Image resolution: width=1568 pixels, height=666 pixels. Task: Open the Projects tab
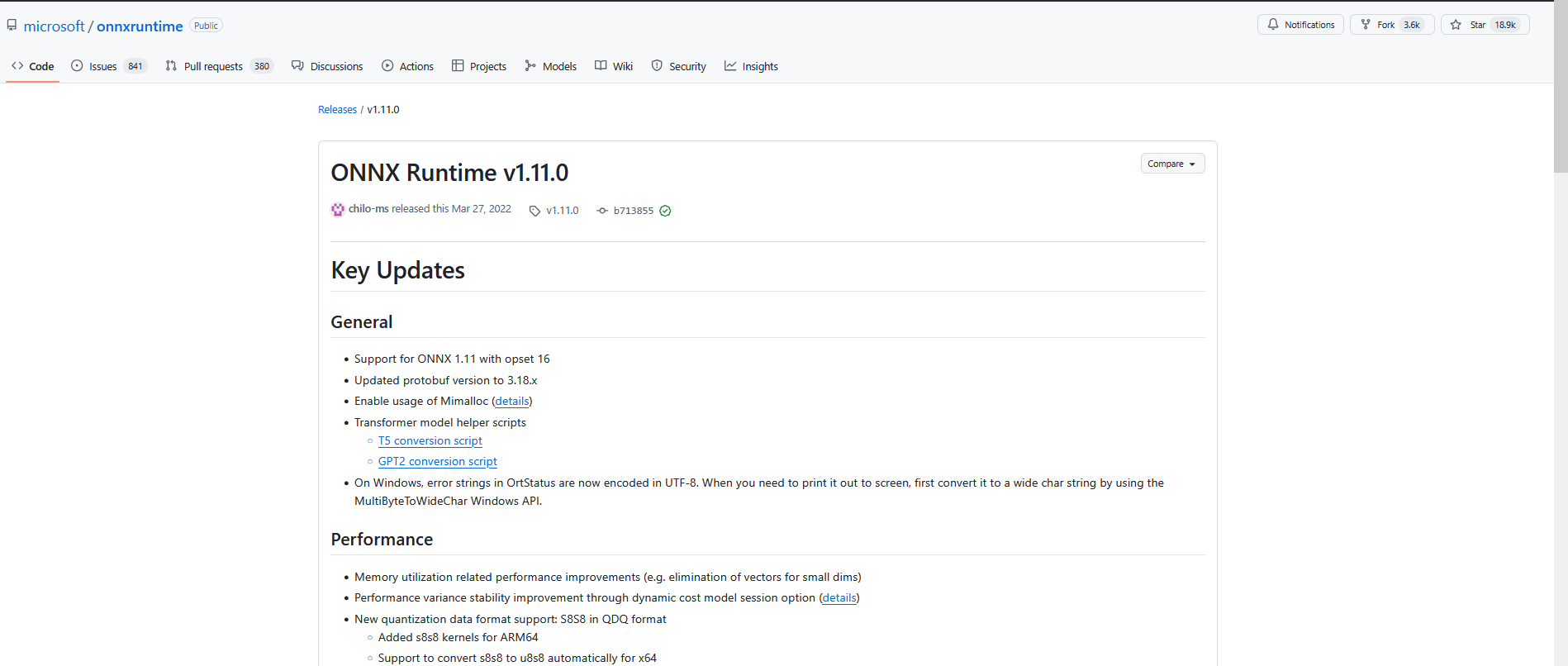[x=479, y=66]
